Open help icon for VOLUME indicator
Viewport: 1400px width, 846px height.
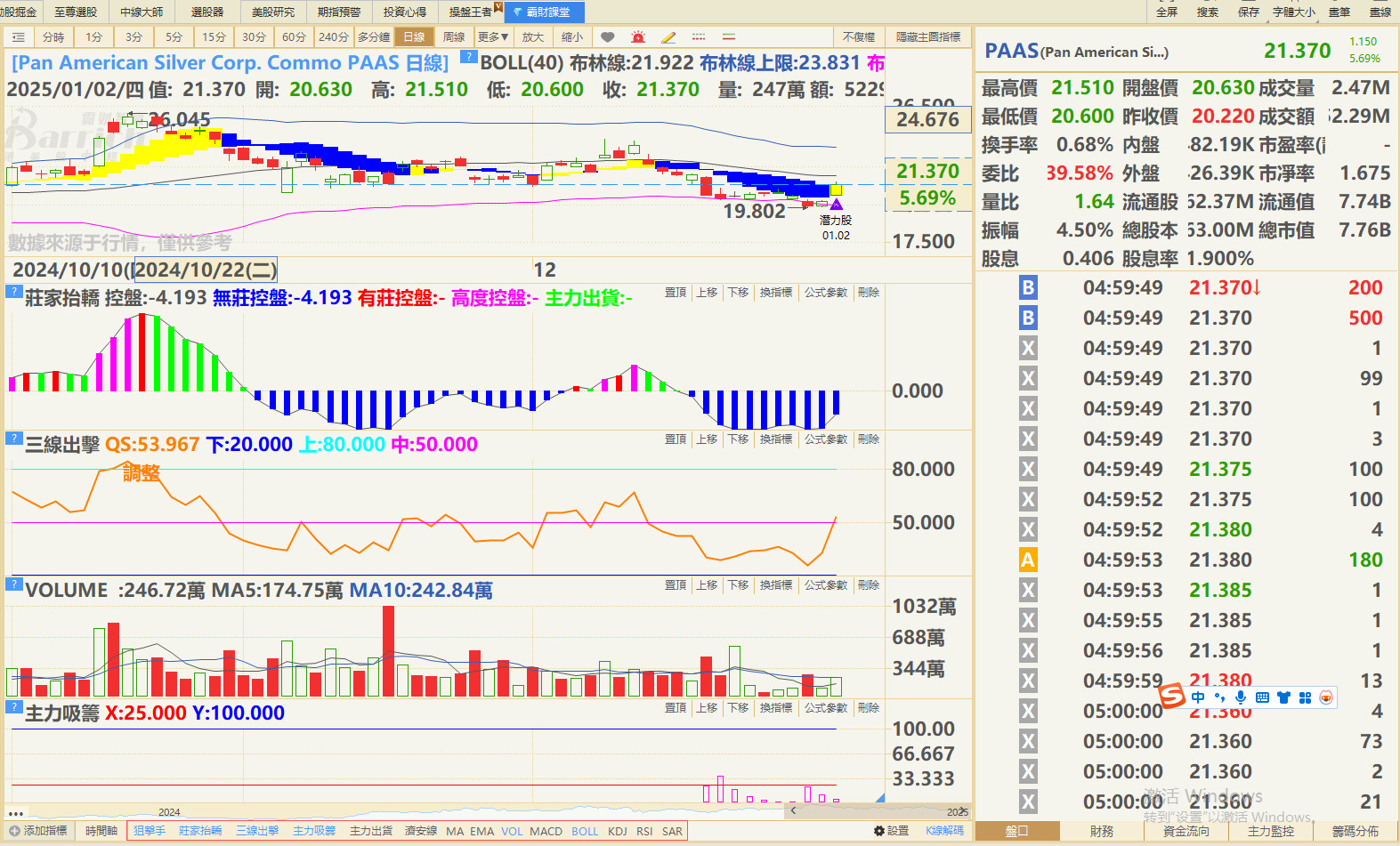point(14,584)
